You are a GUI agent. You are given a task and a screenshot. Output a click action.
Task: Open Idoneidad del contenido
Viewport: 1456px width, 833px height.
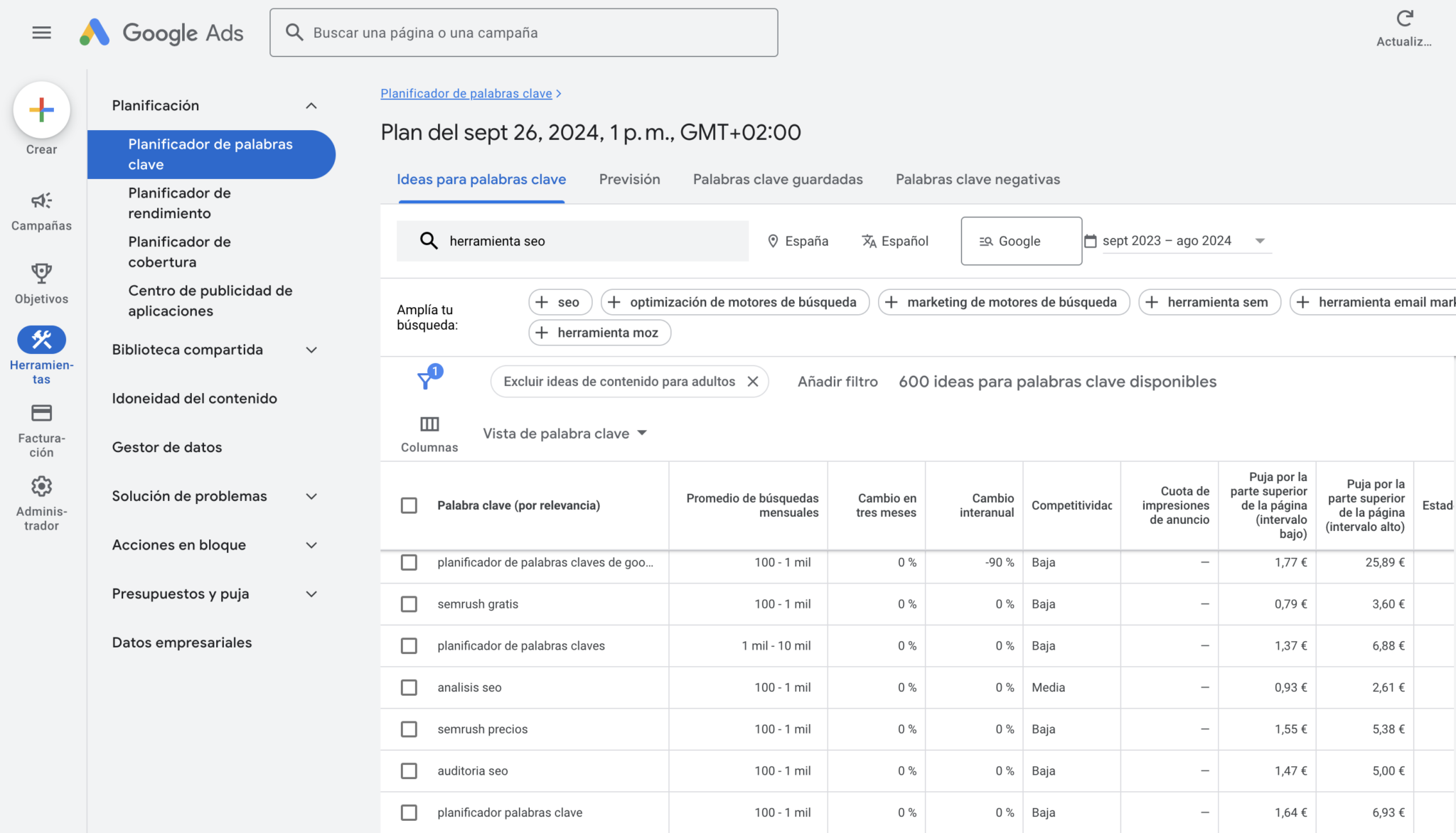click(x=195, y=399)
